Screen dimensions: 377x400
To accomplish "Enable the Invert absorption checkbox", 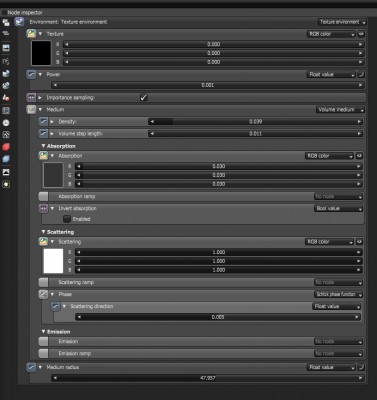I will coord(67,219).
